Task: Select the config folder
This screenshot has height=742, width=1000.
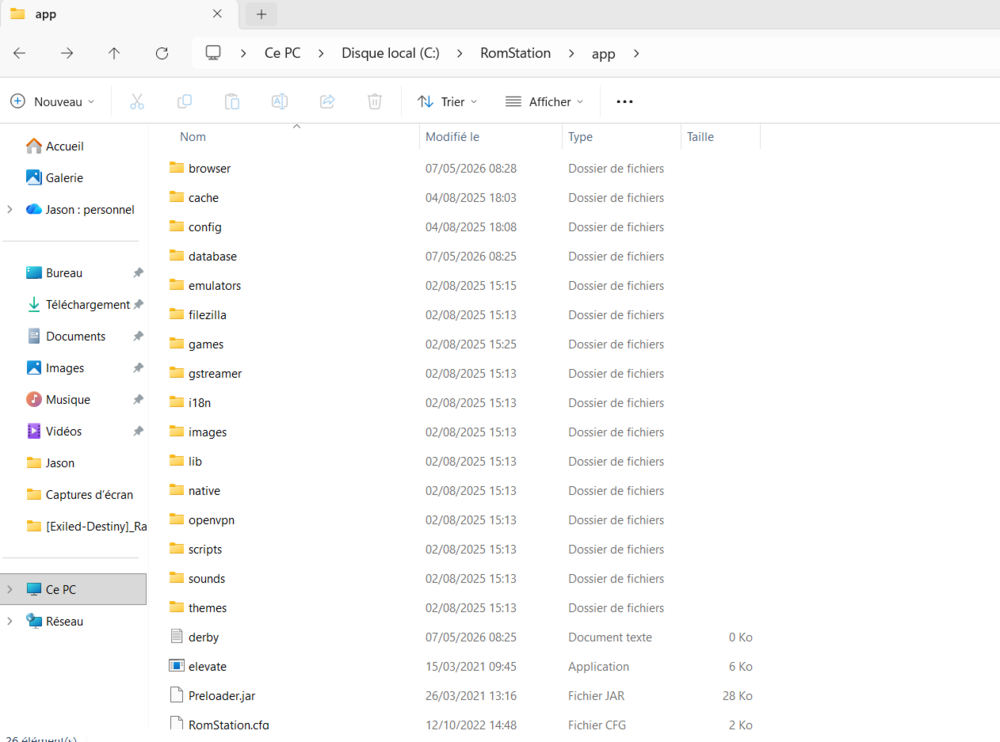Action: (205, 227)
